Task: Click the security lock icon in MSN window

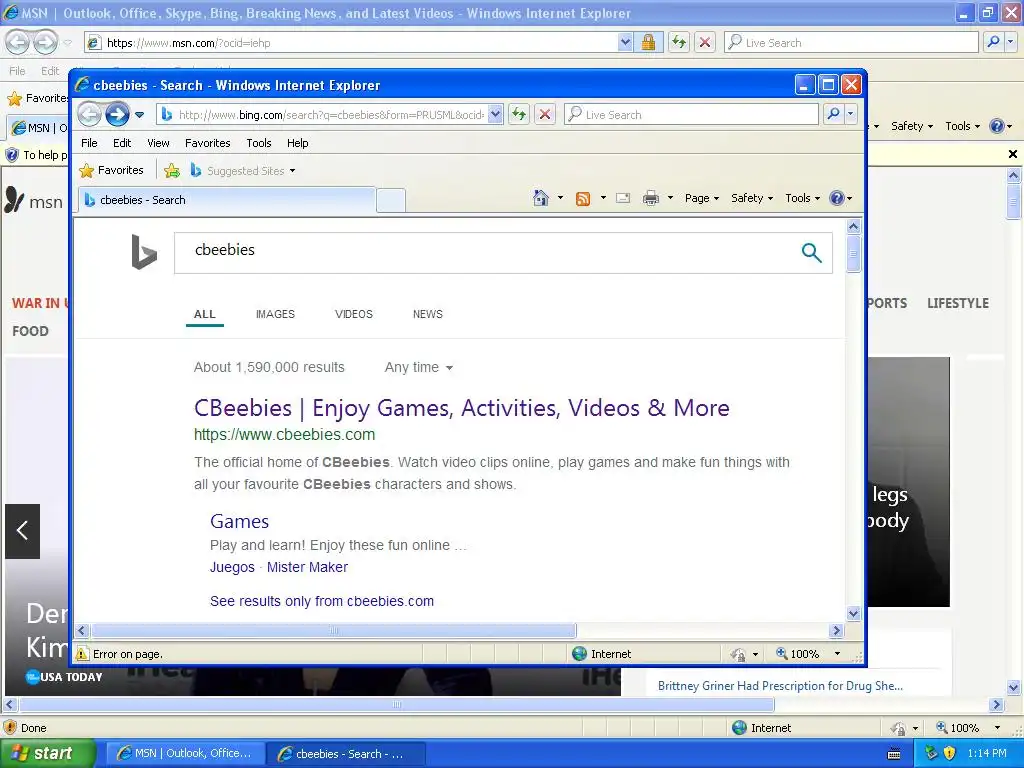Action: (648, 42)
